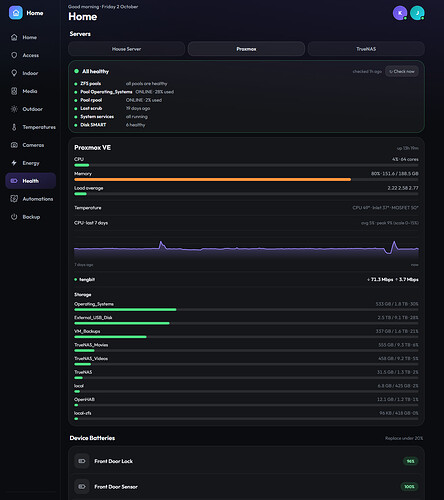Open Home in the sidebar

pyautogui.click(x=30, y=37)
